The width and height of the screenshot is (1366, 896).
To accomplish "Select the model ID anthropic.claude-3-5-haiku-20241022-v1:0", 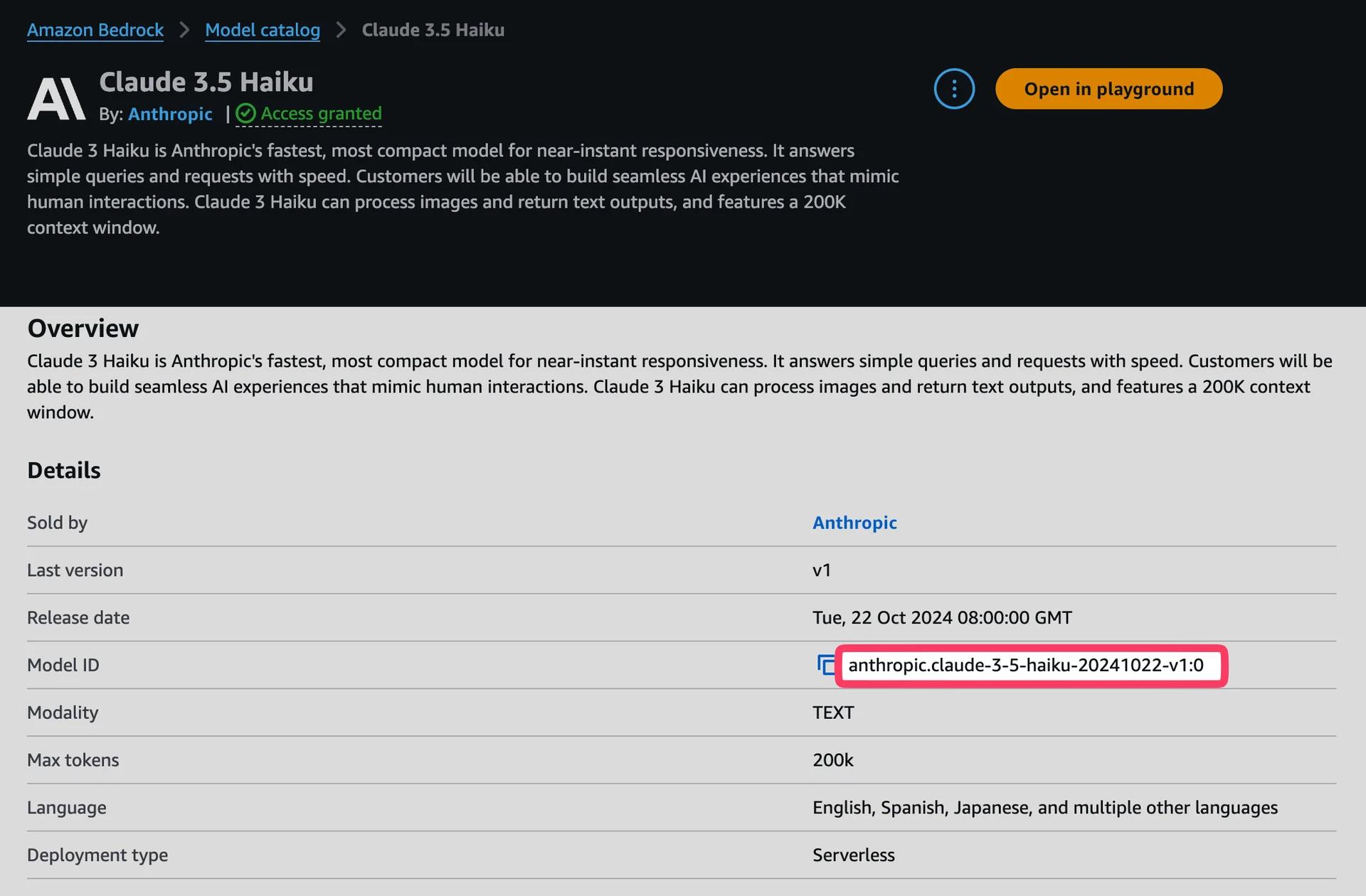I will [1026, 665].
